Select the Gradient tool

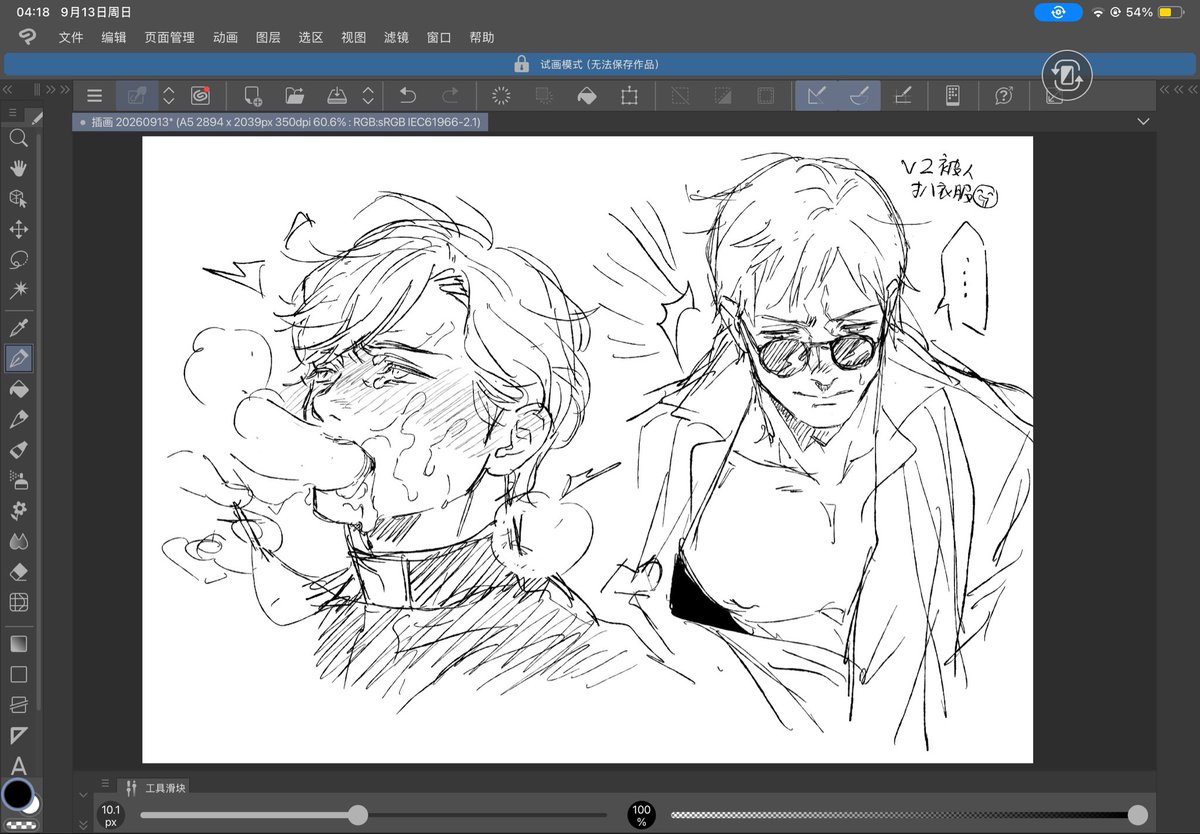pyautogui.click(x=18, y=644)
